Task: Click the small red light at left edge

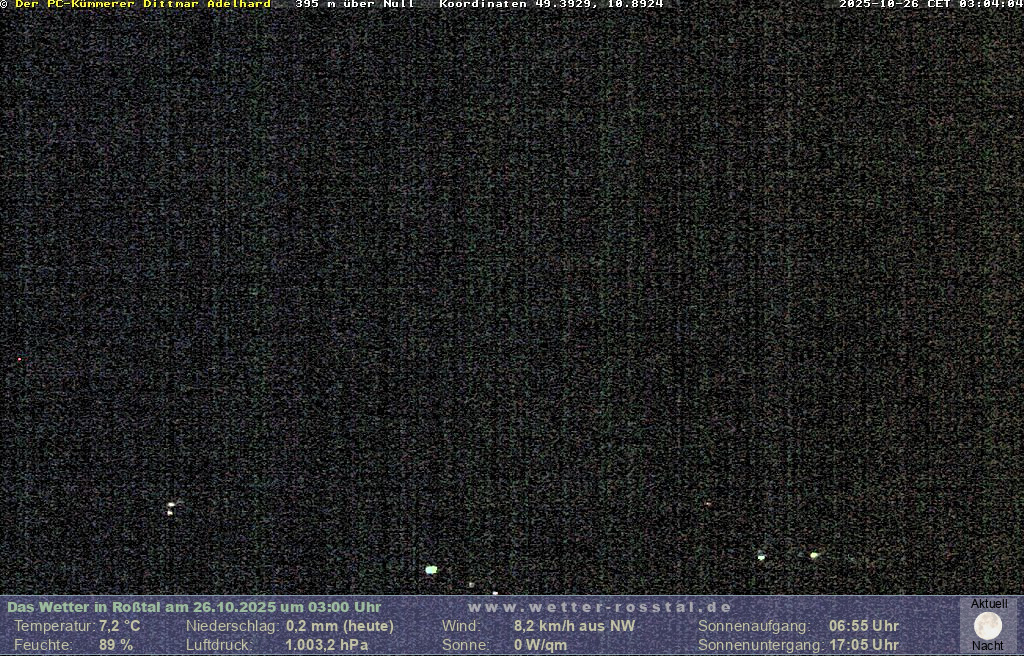Action: 19,359
